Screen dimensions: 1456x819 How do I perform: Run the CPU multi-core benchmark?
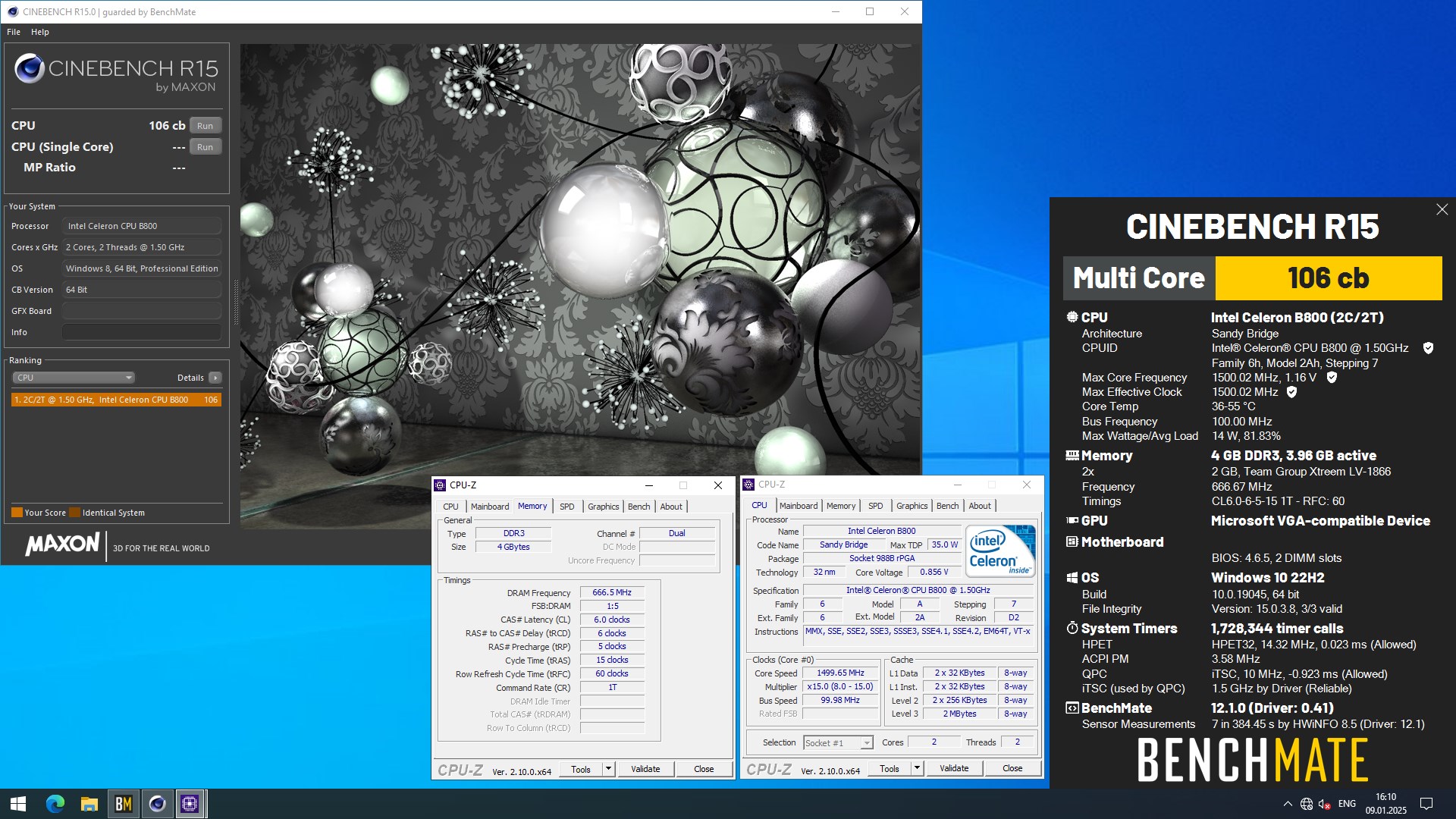[x=205, y=126]
